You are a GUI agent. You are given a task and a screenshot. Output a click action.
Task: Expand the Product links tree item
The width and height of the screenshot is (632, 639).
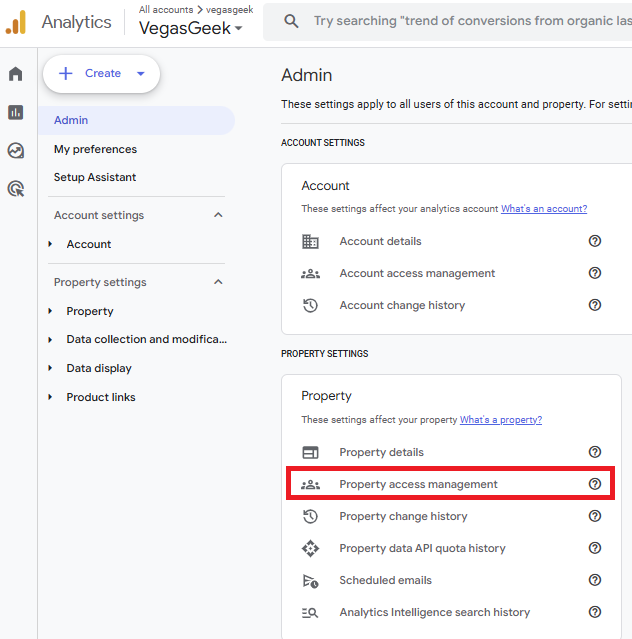51,397
